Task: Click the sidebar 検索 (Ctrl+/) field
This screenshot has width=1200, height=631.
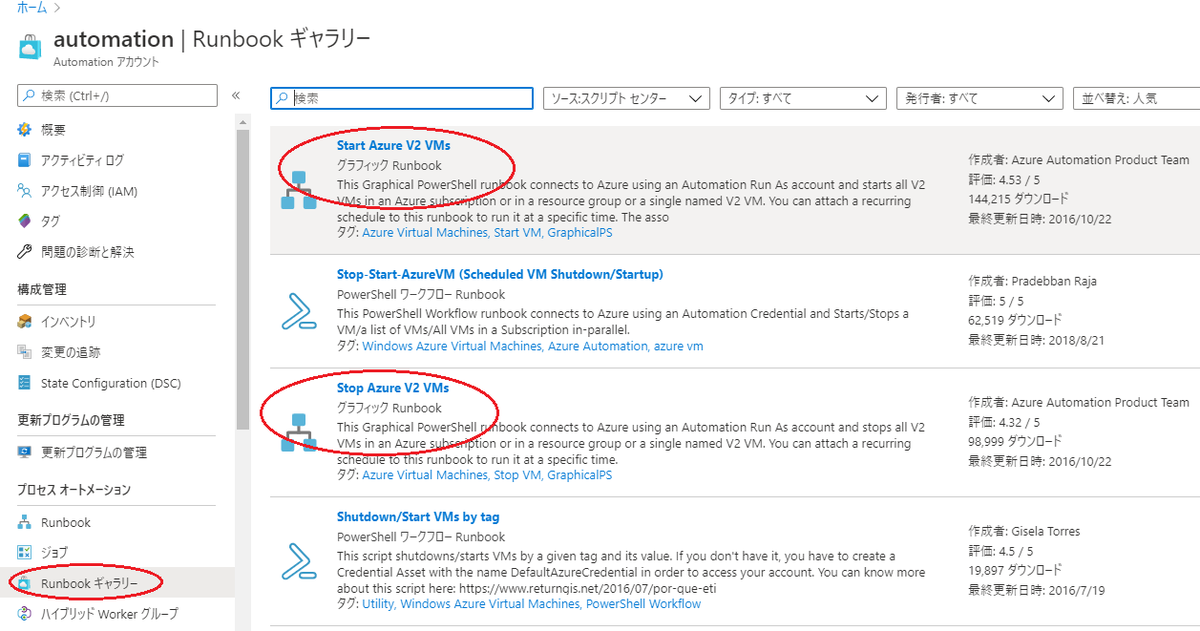Action: tap(117, 95)
